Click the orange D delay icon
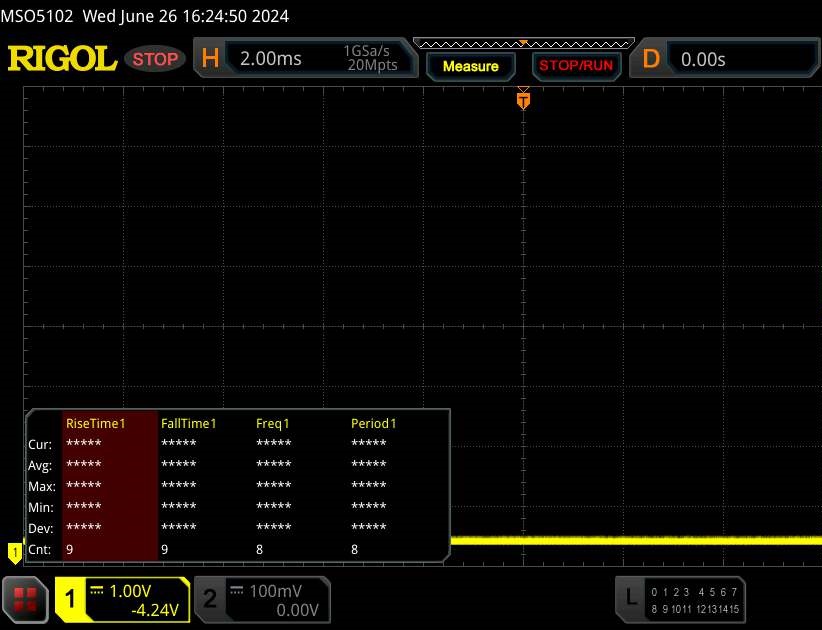The image size is (822, 630). [651, 59]
